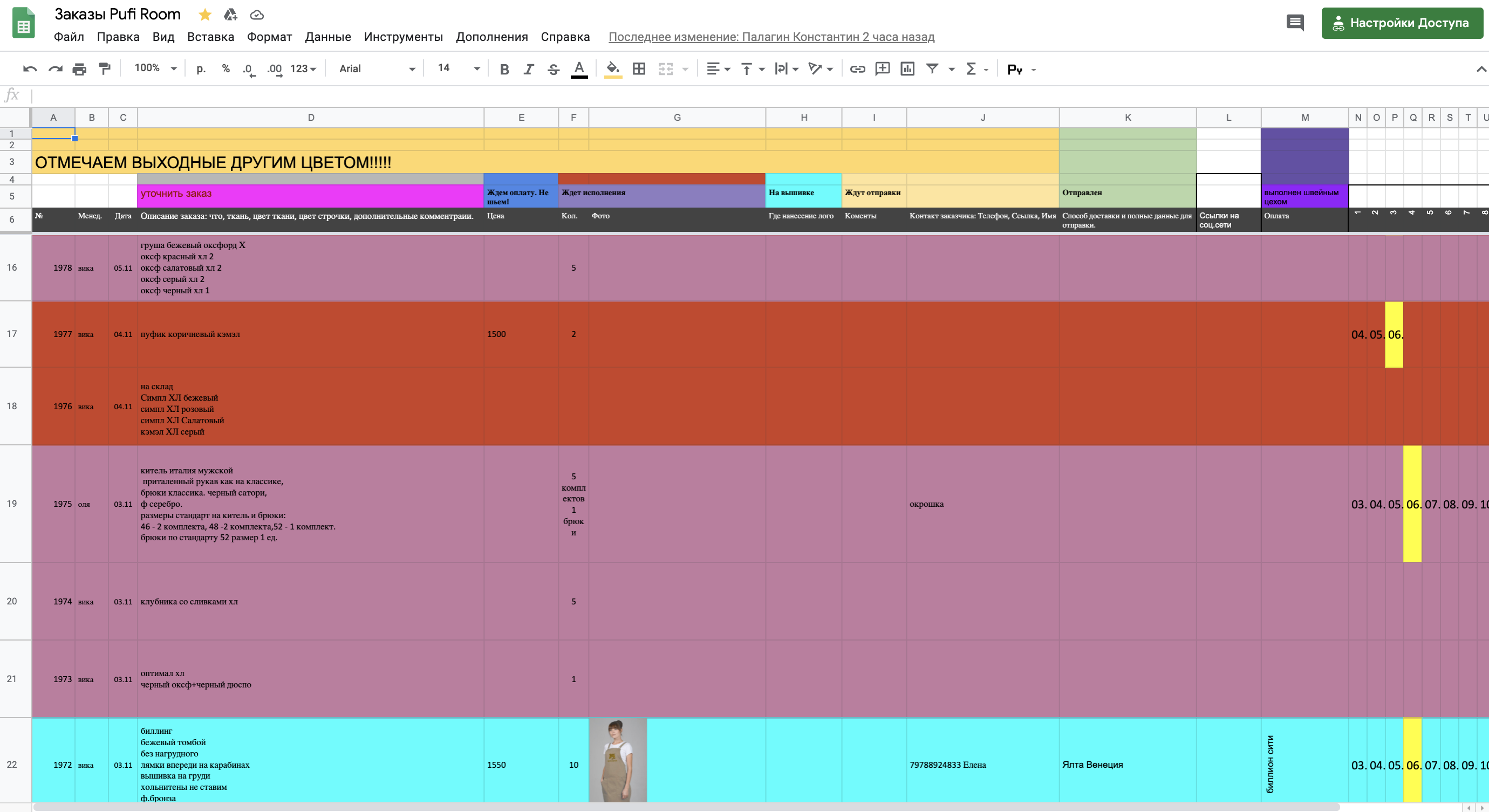Click the Настройки Доступа button
The height and width of the screenshot is (812, 1489).
(1402, 23)
